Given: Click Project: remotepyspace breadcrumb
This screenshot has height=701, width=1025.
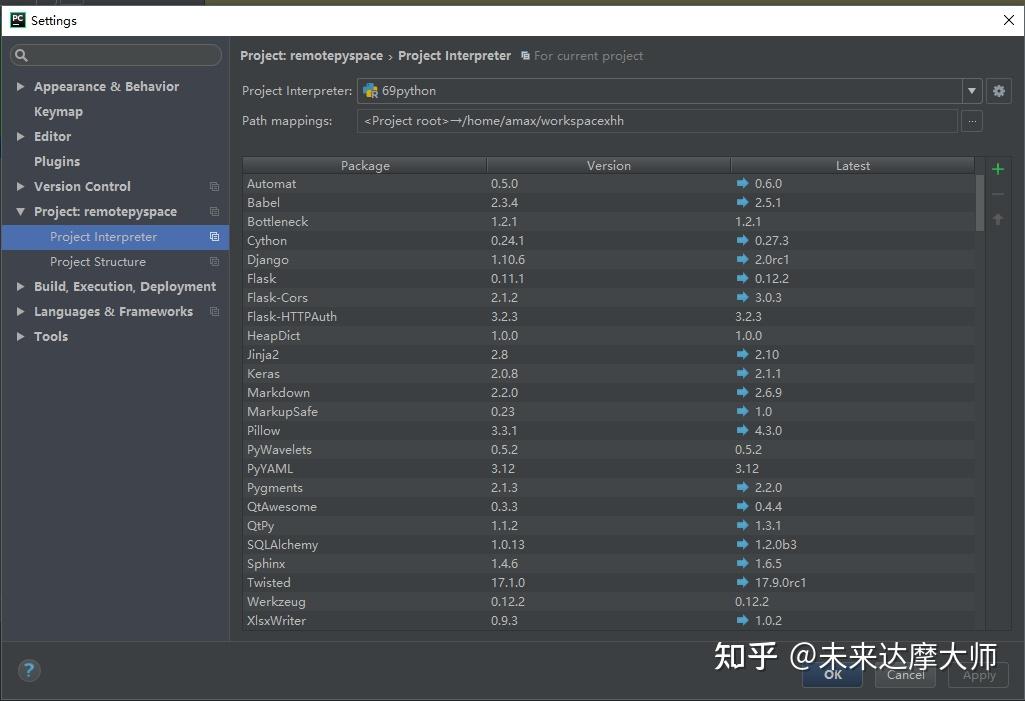Looking at the screenshot, I should (311, 56).
